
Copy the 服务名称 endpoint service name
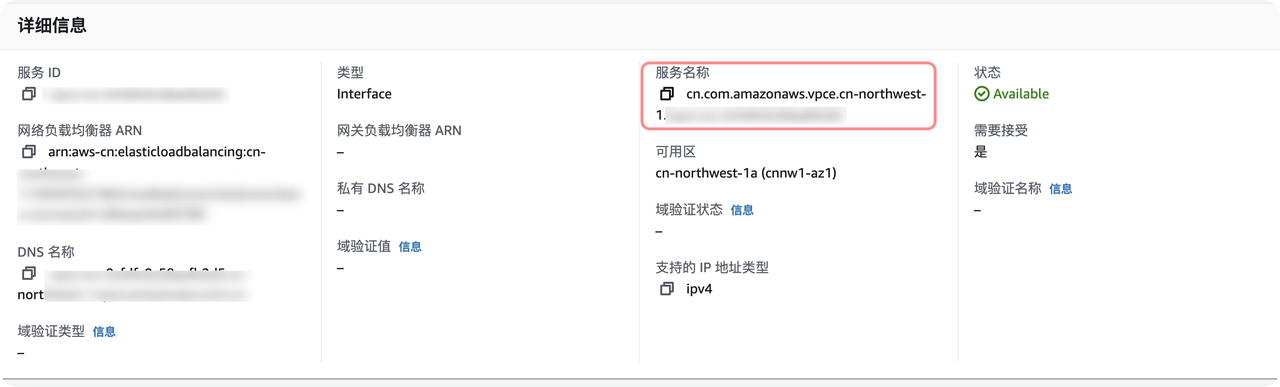click(x=667, y=94)
